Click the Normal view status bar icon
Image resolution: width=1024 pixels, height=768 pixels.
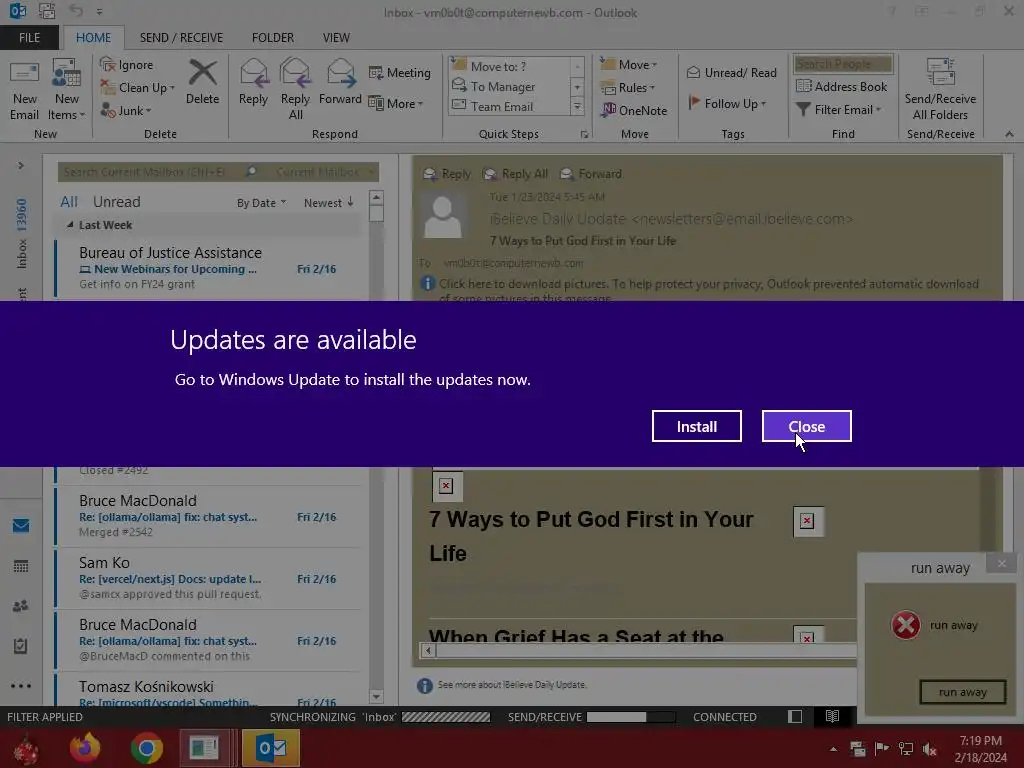(795, 716)
